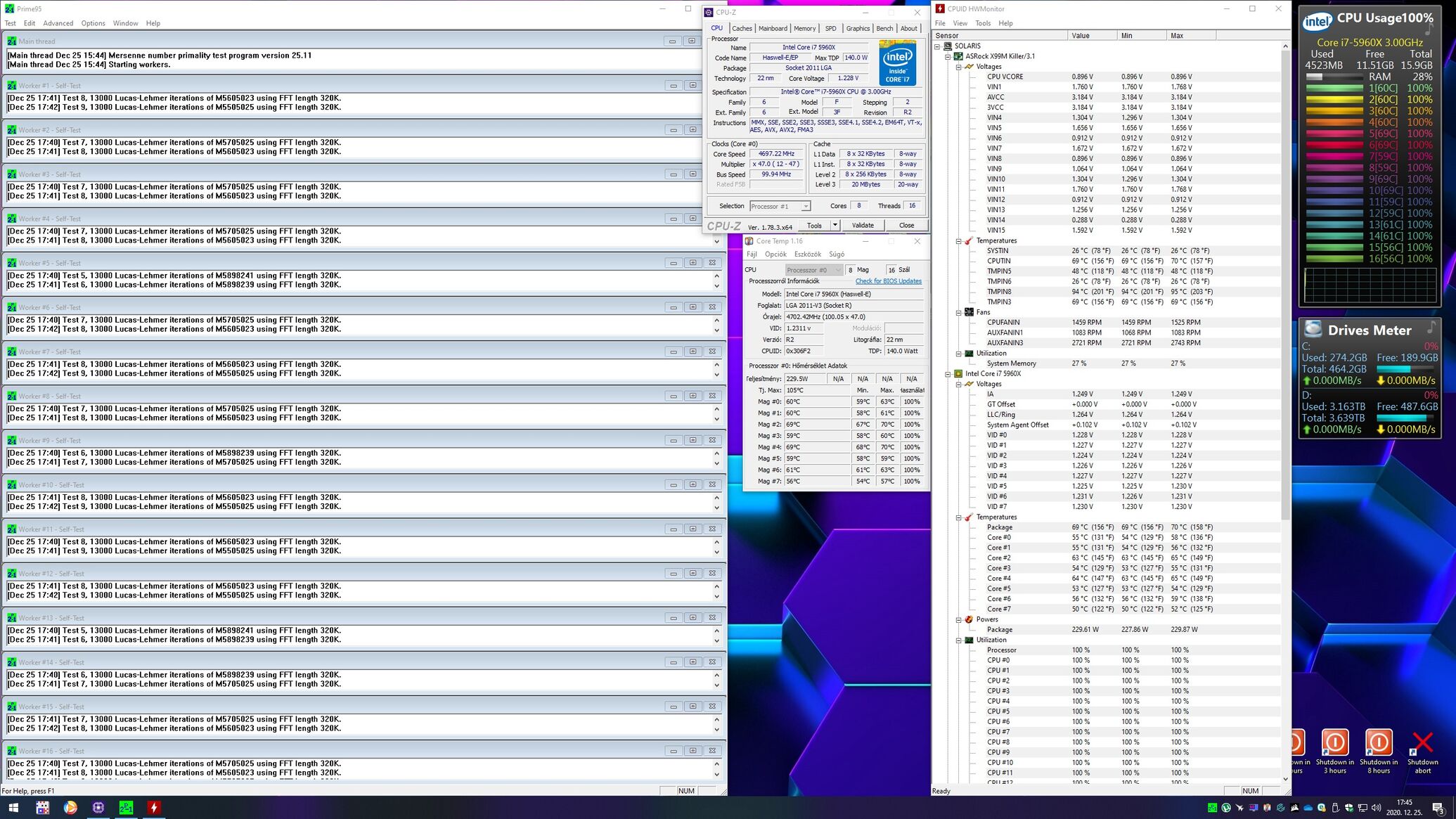The height and width of the screenshot is (819, 1456).
Task: Click the network tray icon
Action: pyautogui.click(x=1362, y=808)
